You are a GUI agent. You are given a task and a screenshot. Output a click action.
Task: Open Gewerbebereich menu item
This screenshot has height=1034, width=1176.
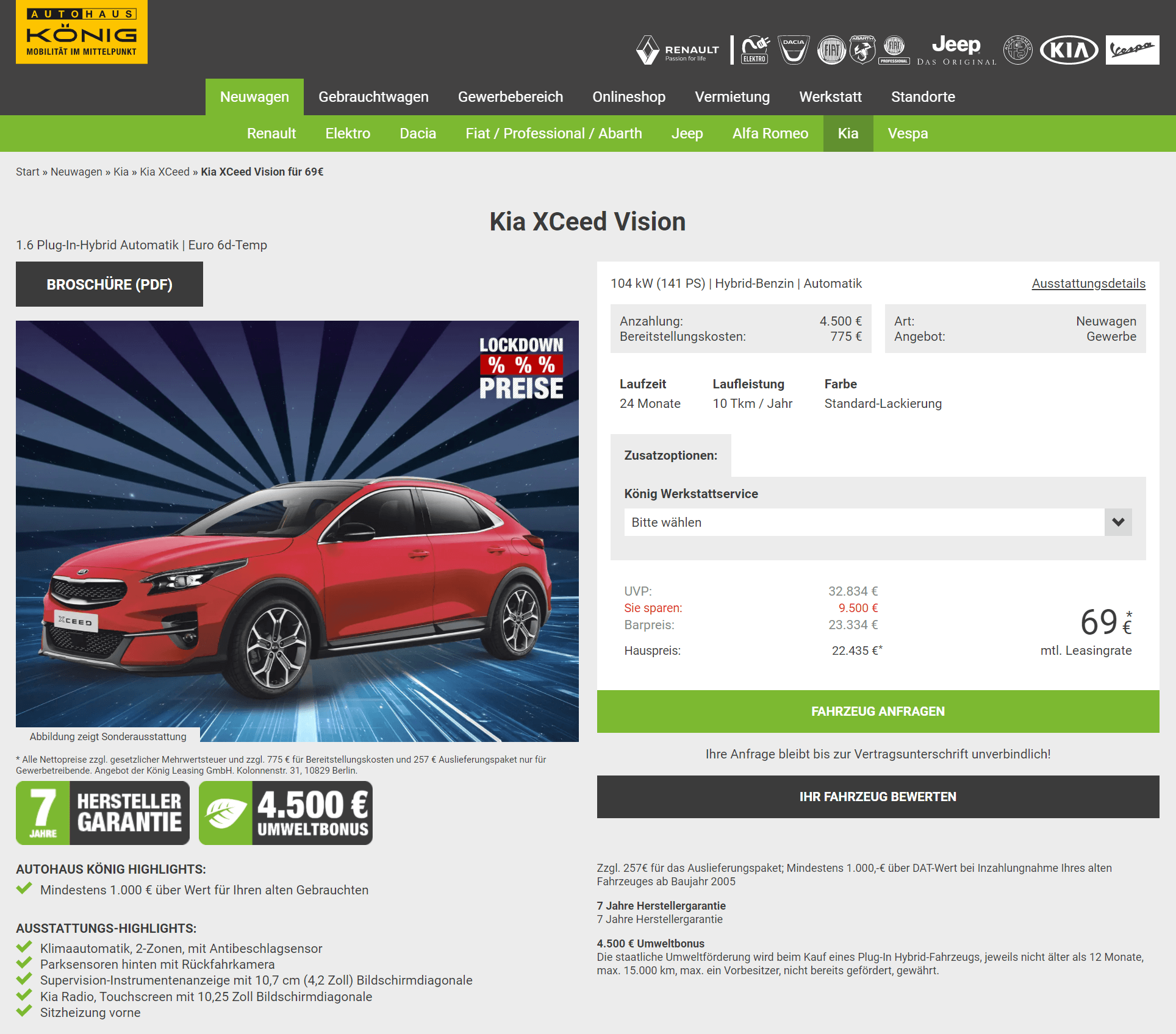[x=511, y=97]
